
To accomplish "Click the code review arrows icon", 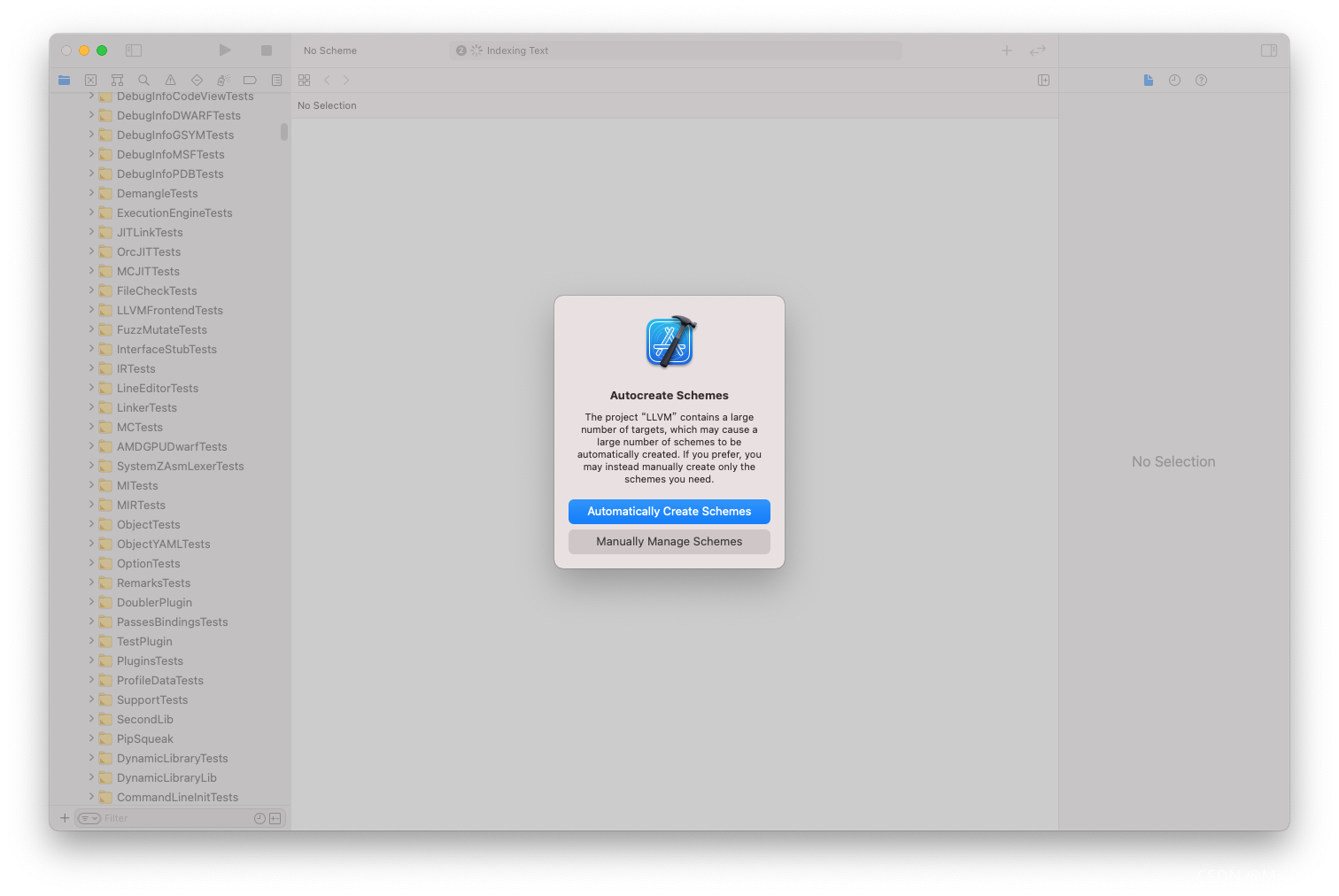I will (x=1038, y=50).
